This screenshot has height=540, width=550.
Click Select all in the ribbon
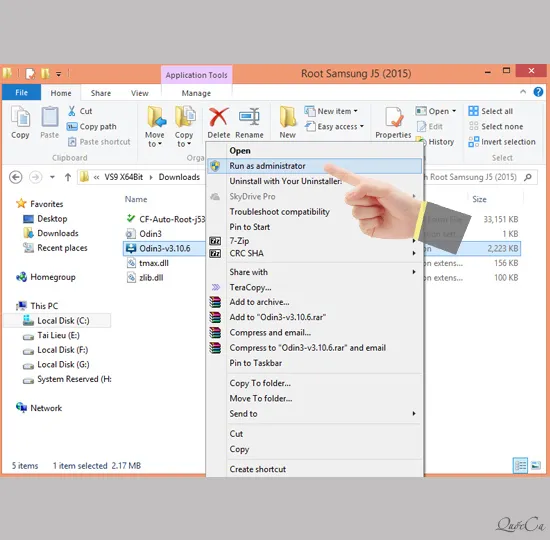(x=491, y=111)
